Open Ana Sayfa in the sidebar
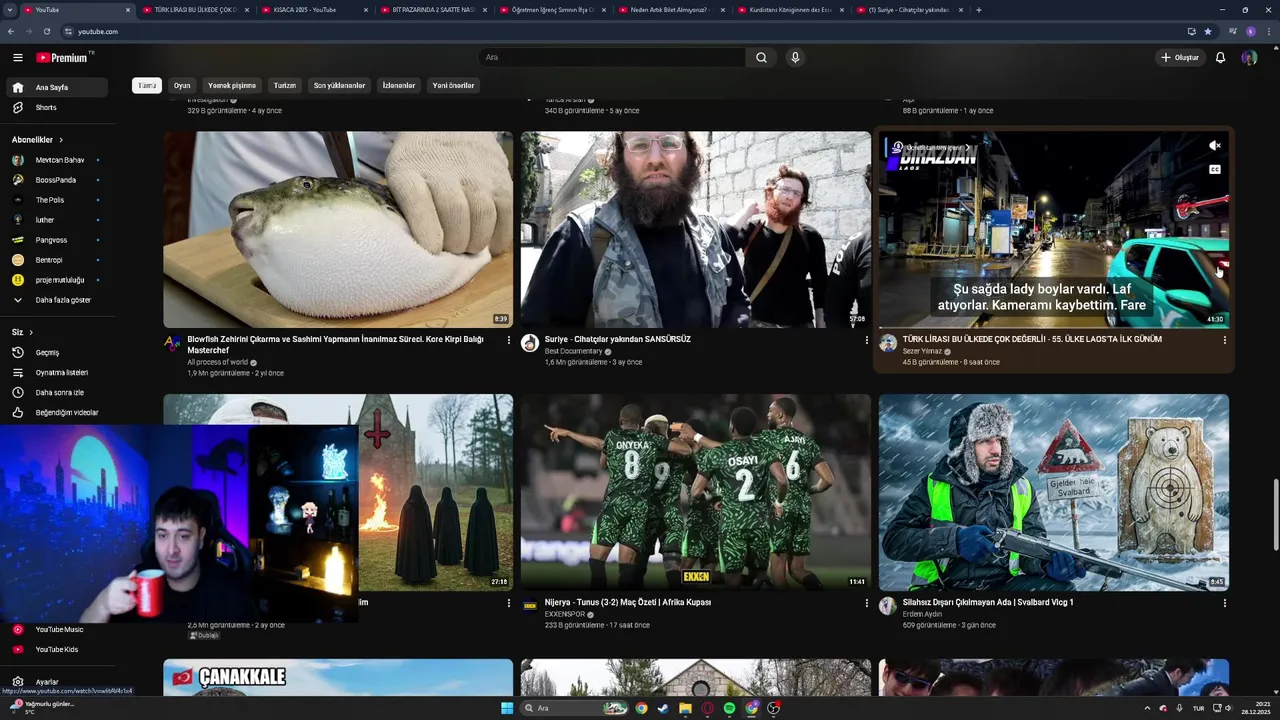 tap(57, 88)
